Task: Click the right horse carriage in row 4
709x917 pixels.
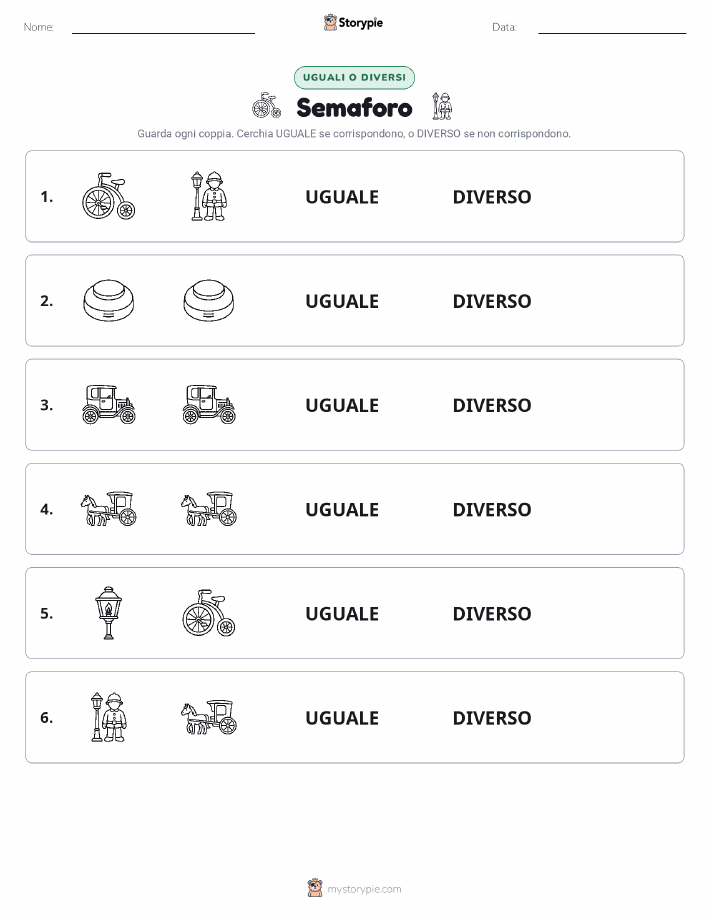Action: (209, 508)
